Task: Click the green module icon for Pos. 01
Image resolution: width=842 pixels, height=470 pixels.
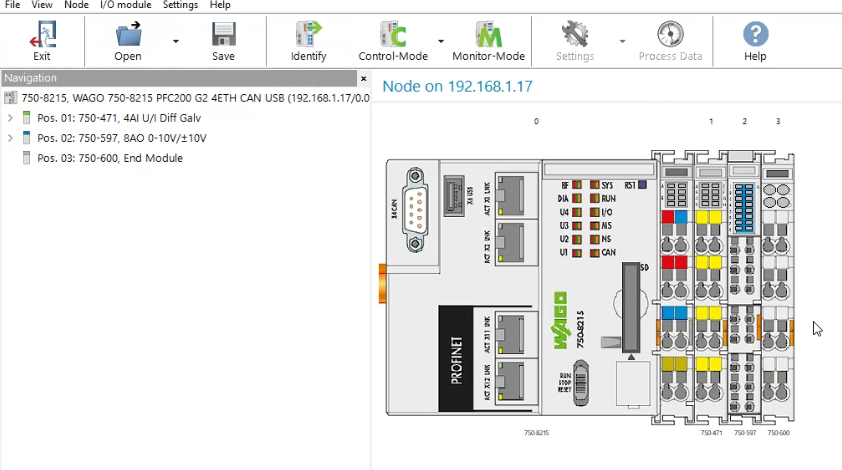Action: 26,118
